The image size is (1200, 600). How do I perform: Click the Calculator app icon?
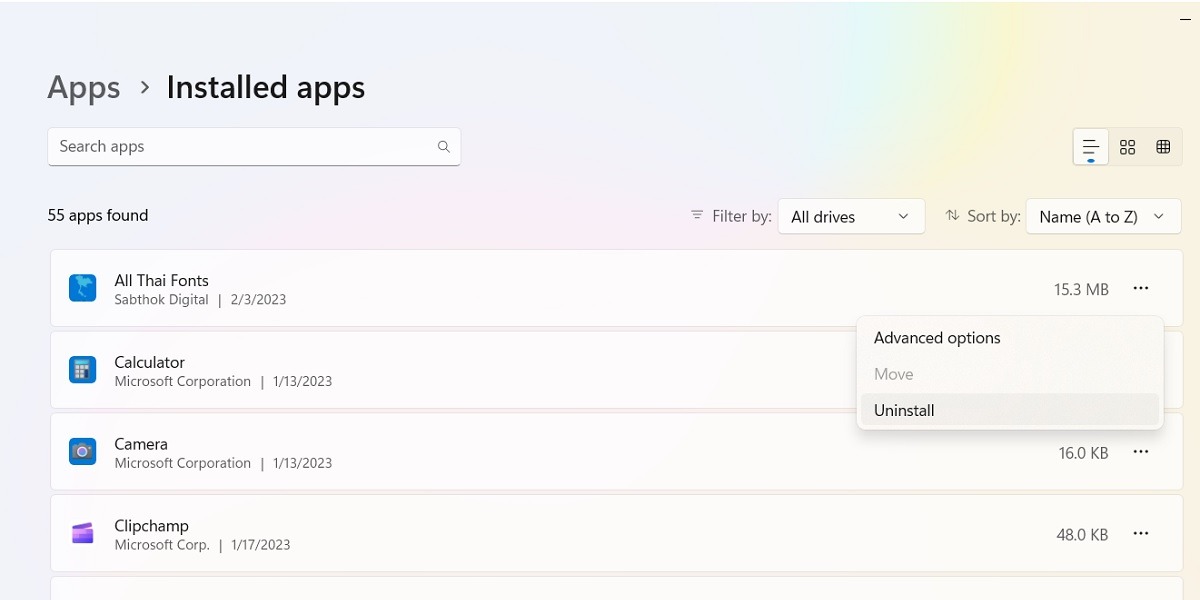coord(82,370)
